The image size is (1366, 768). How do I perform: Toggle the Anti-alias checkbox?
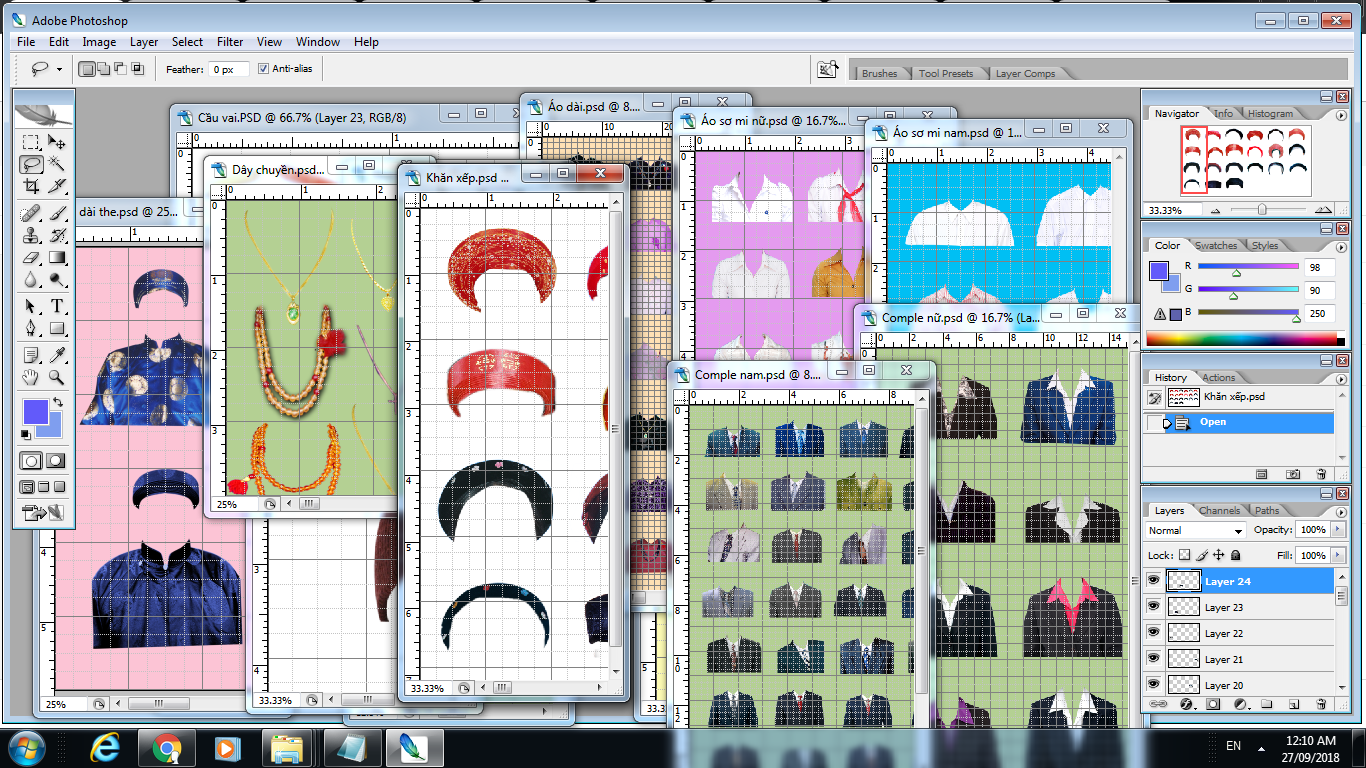tap(263, 69)
